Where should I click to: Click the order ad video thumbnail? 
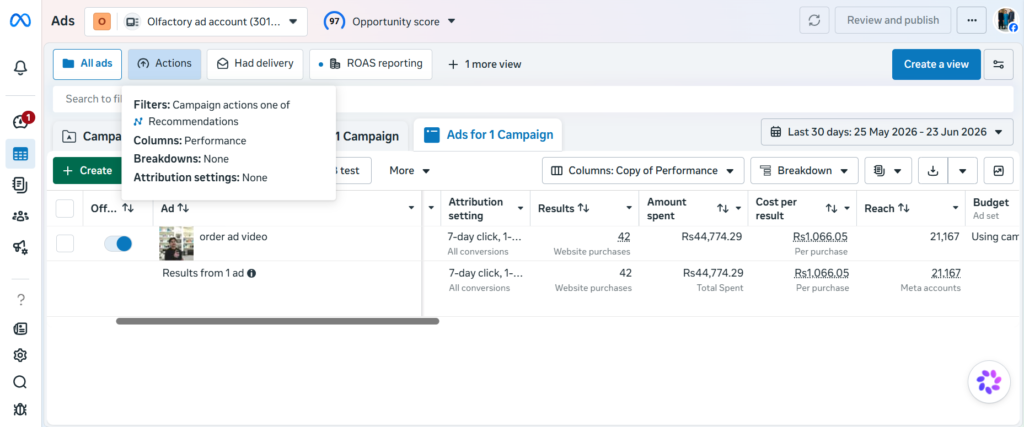pos(176,244)
